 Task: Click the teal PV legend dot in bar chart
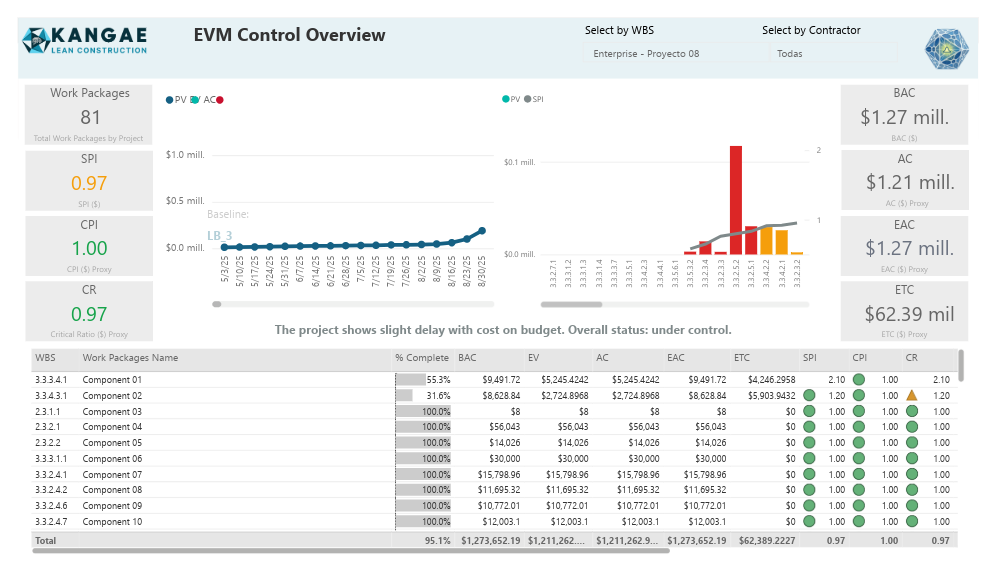[x=506, y=99]
